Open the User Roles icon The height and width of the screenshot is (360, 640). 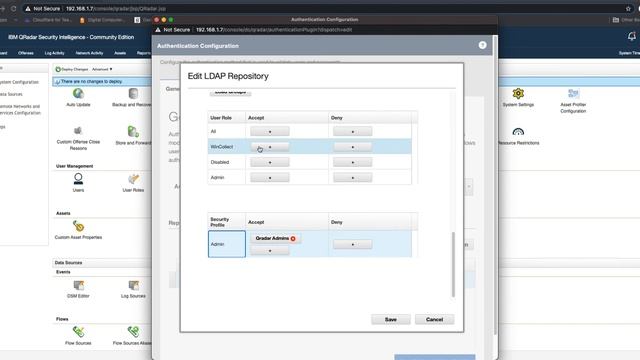click(x=133, y=179)
